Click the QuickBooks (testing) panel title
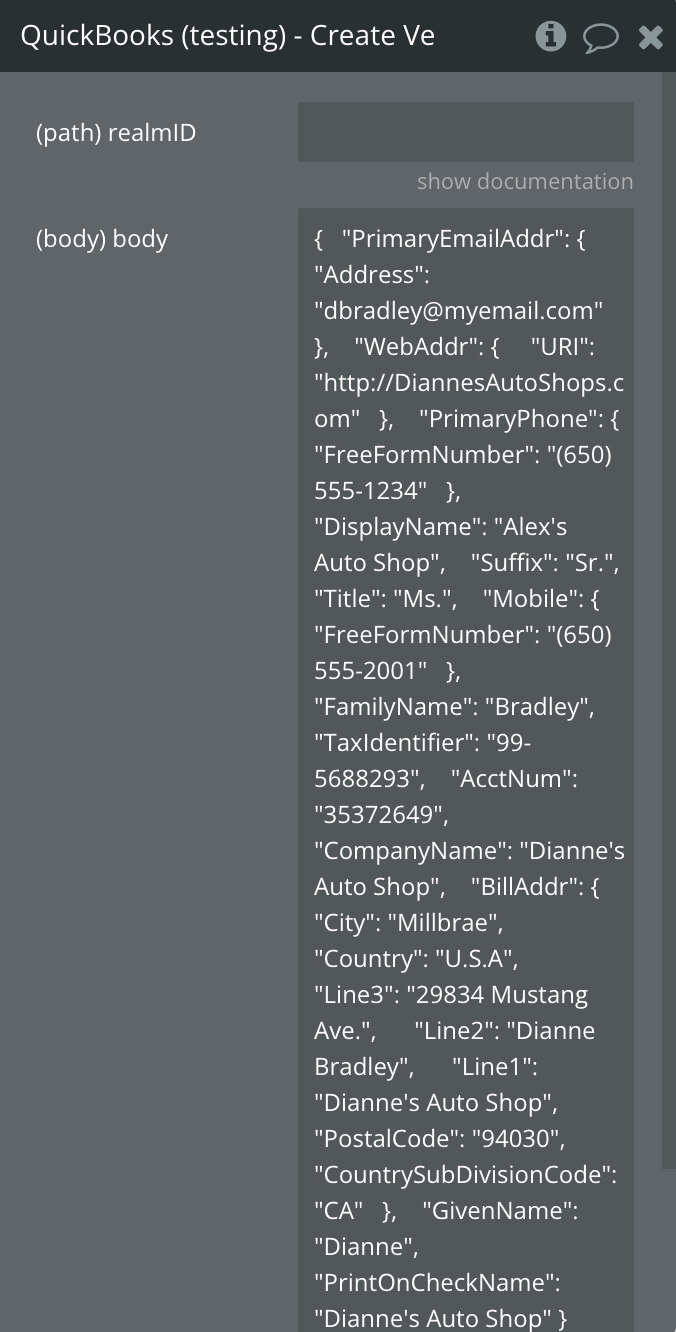Viewport: 676px width, 1332px height. click(227, 36)
